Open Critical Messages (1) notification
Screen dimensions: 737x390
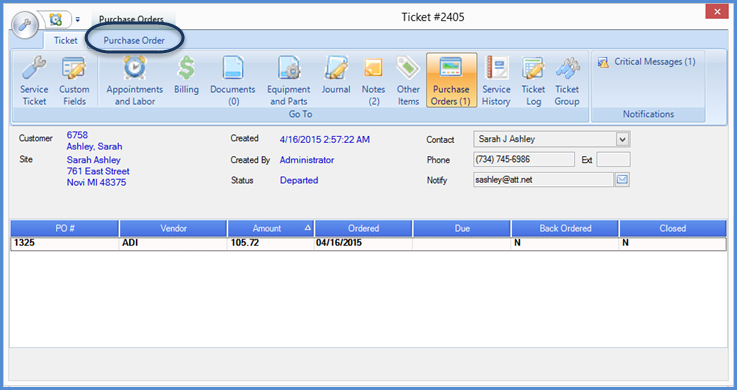pos(646,62)
